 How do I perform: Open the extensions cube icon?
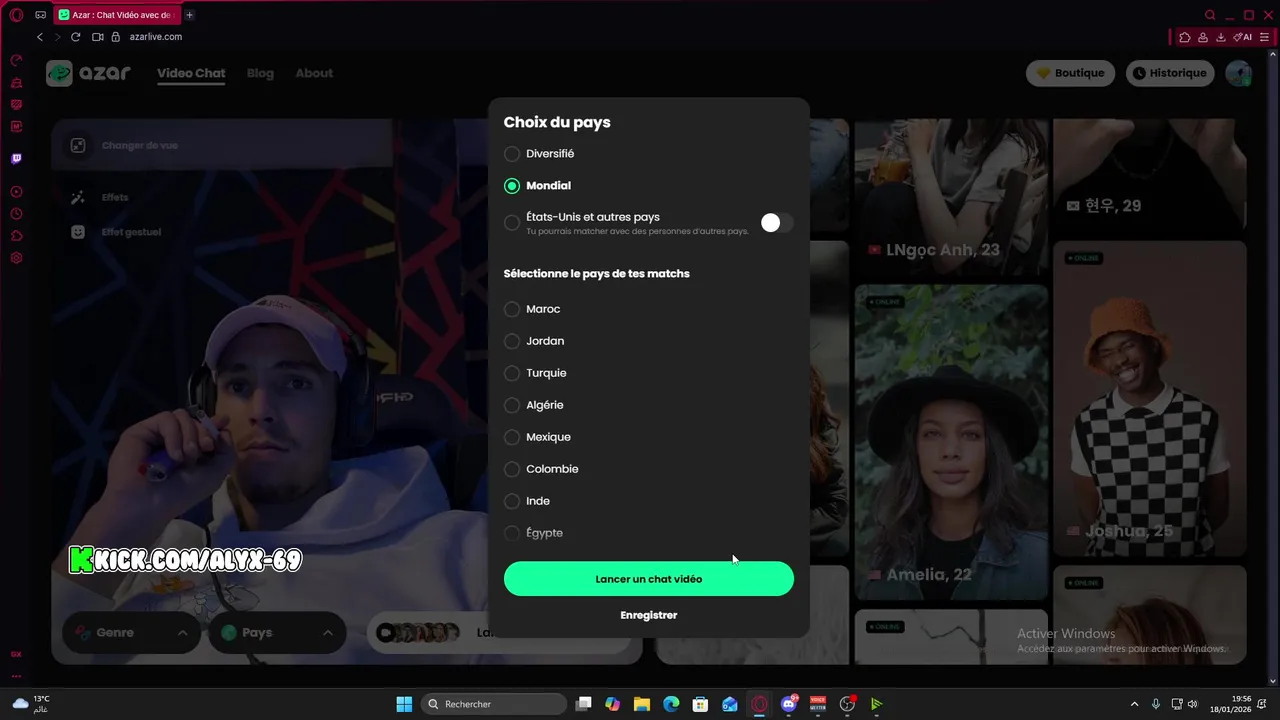click(x=1185, y=37)
